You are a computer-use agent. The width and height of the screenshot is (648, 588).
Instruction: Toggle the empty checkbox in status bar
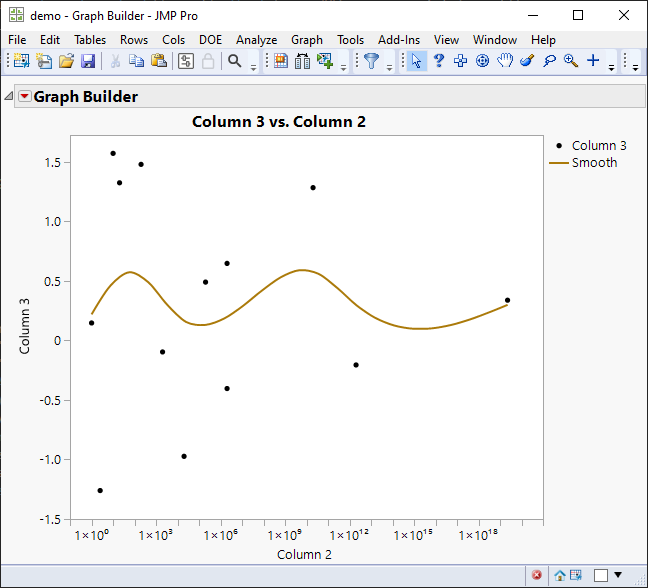[601, 575]
